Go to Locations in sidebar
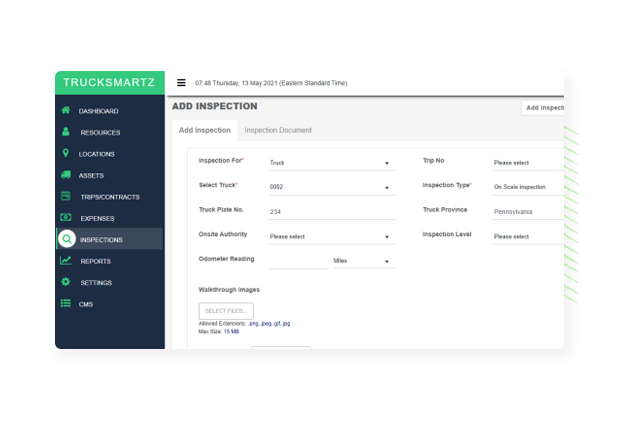Viewport: 630px width, 434px height. pos(96,154)
